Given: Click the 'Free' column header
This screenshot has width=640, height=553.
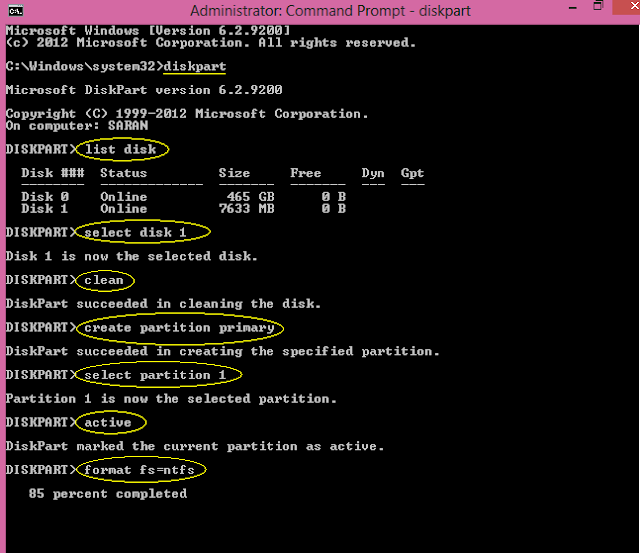Looking at the screenshot, I should click(305, 173).
